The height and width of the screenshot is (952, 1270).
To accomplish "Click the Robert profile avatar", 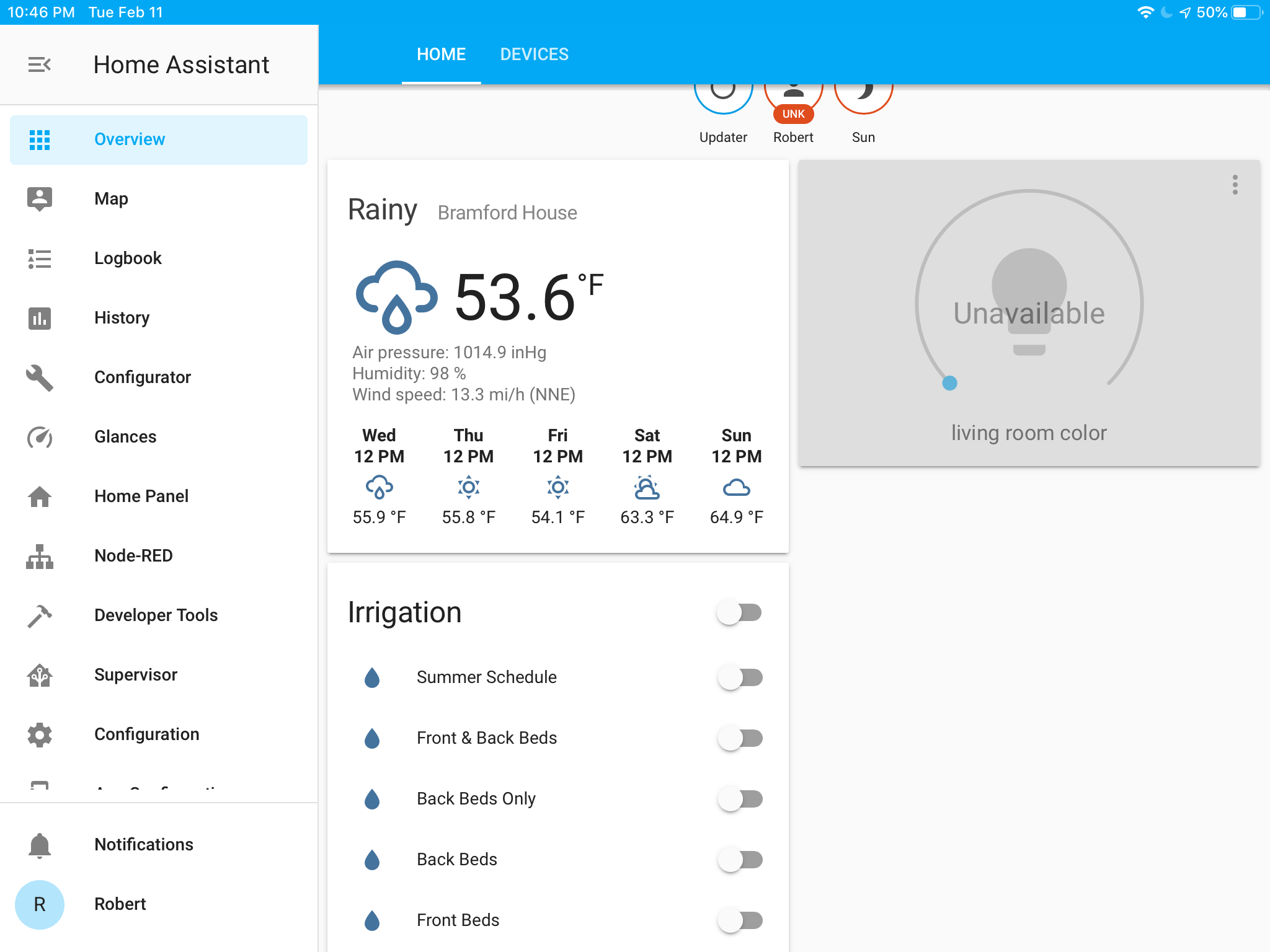I will (40, 904).
